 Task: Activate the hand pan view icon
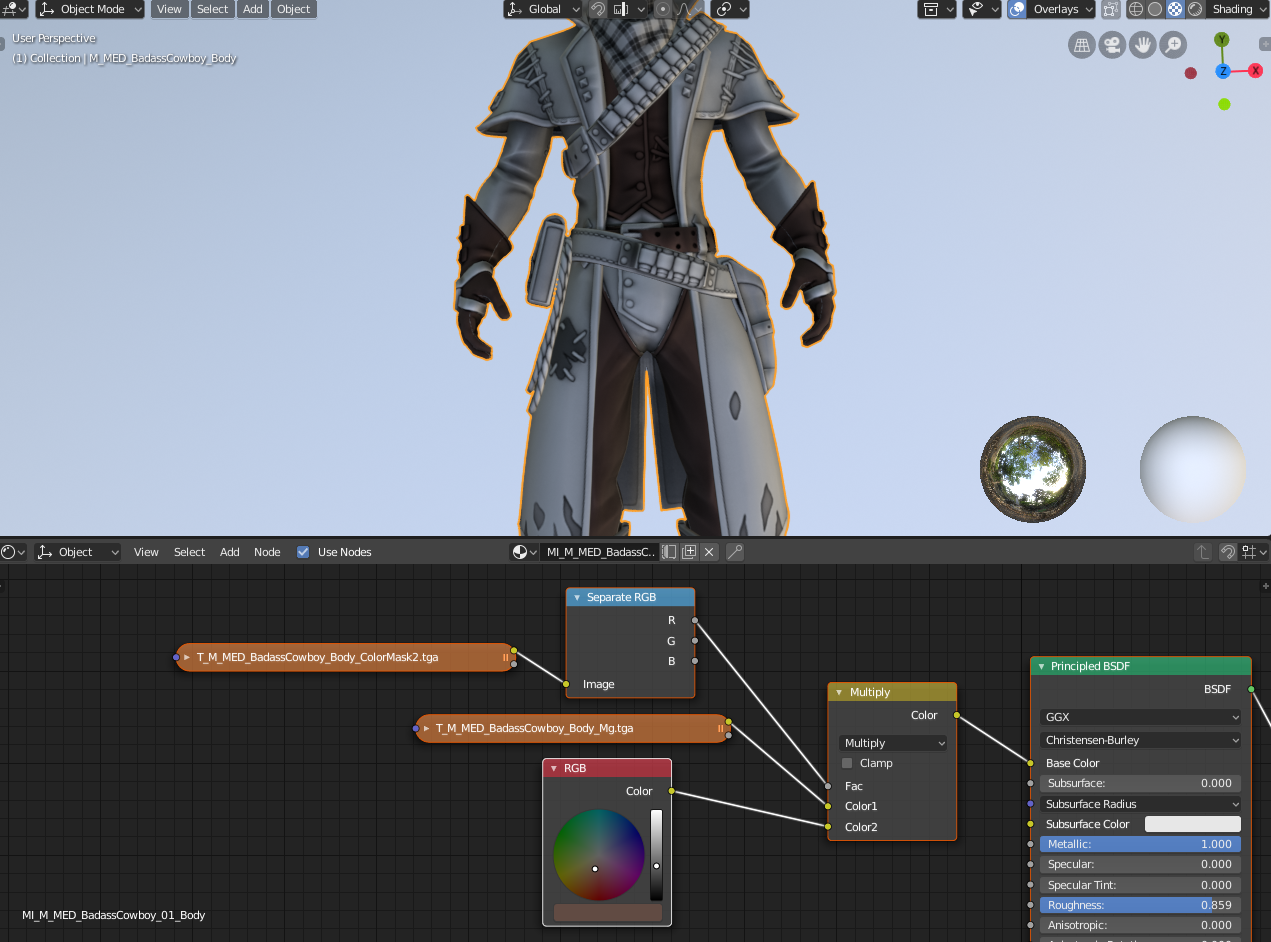1142,45
